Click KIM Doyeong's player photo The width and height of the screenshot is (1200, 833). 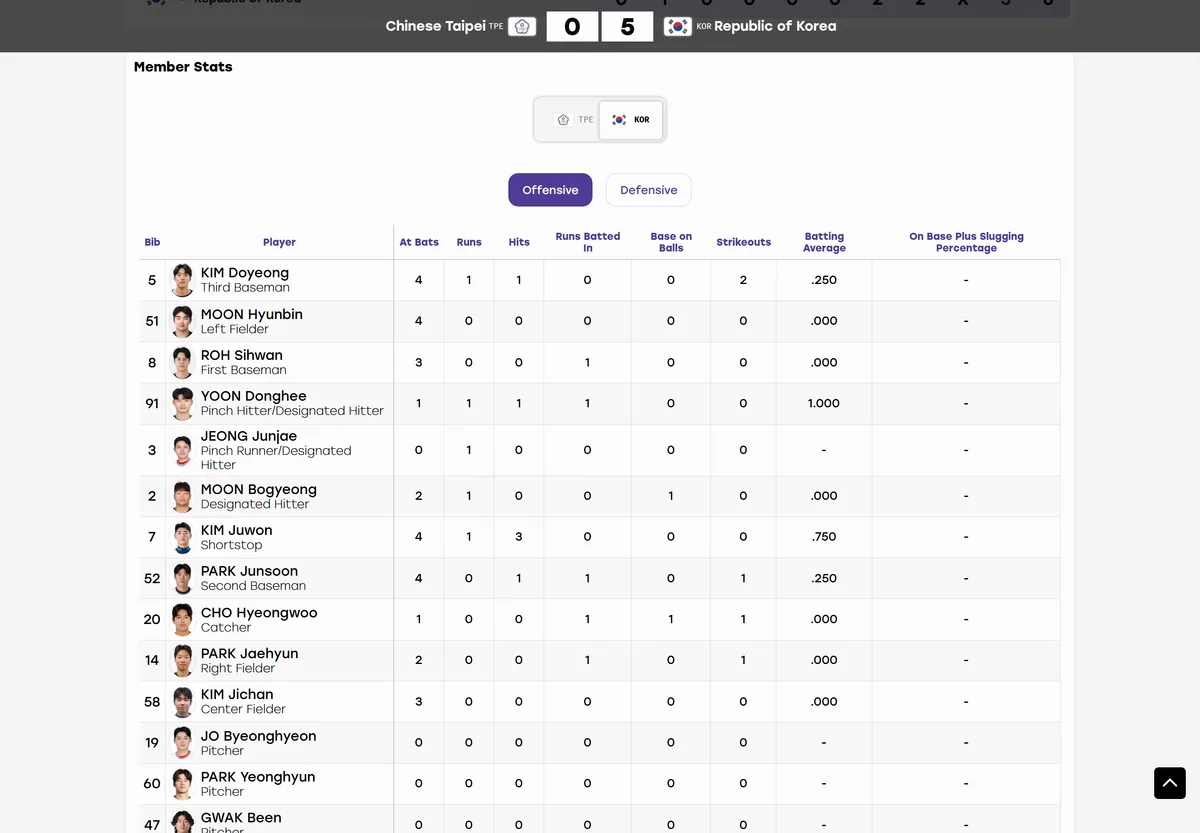182,280
